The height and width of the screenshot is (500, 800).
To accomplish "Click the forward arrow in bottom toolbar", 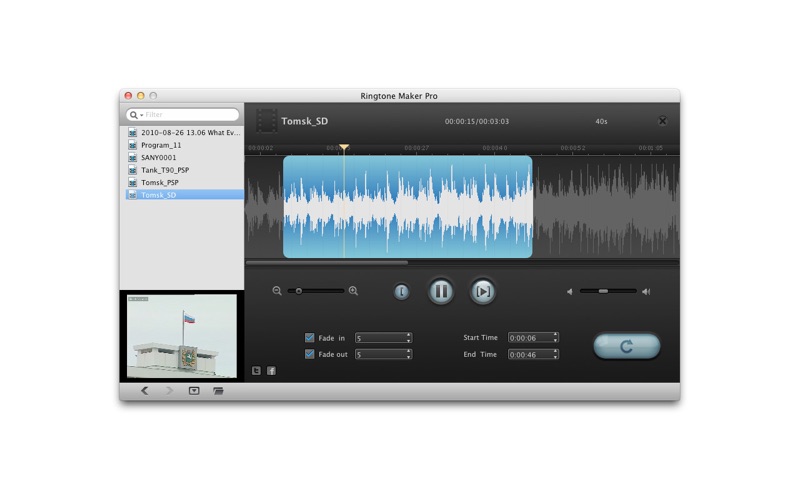I will tap(169, 391).
